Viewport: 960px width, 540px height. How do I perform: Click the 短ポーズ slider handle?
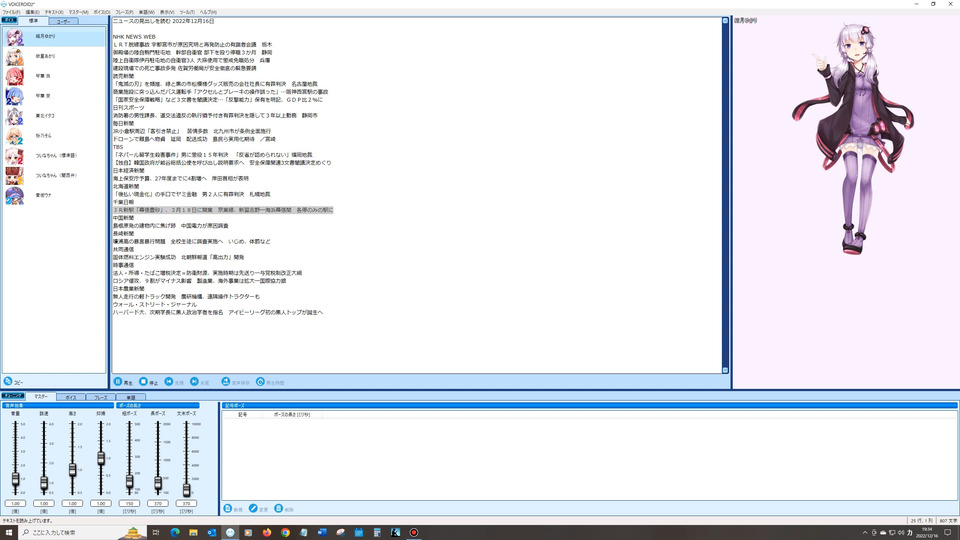tap(129, 482)
